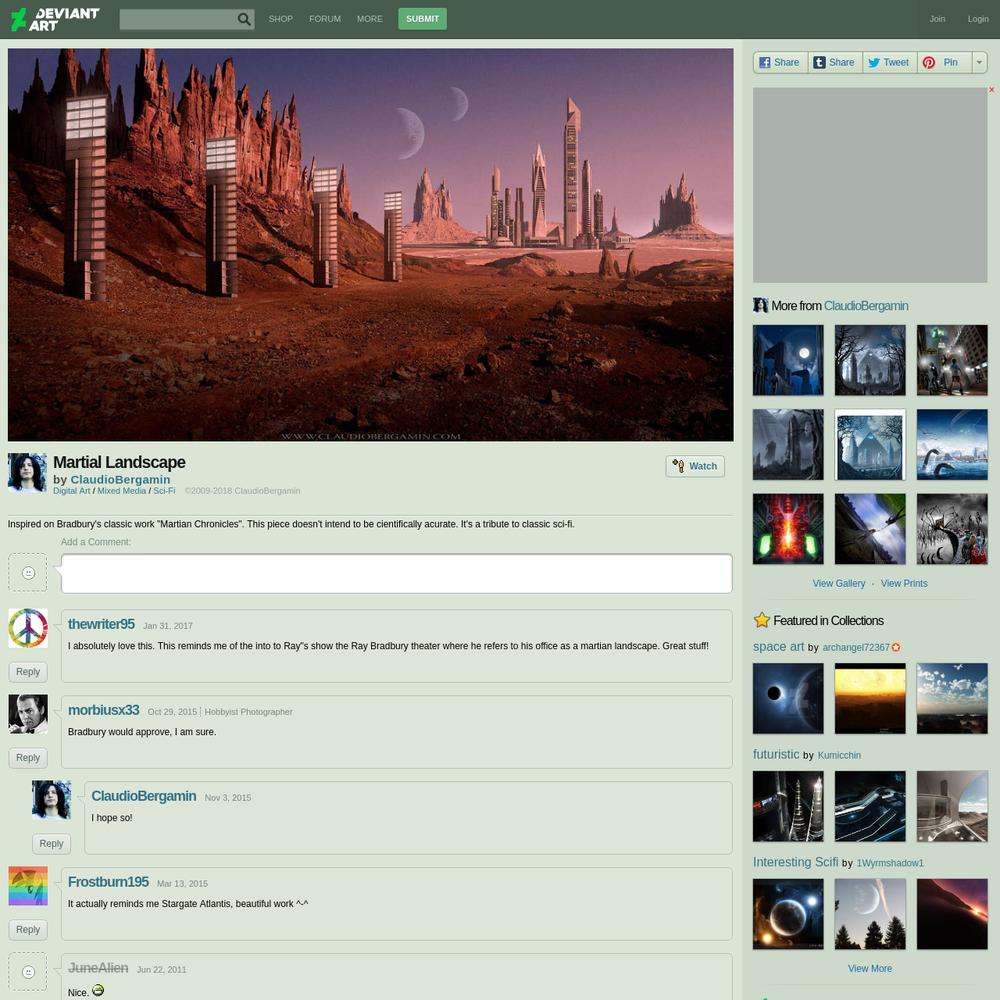Open thewriter95's profile link
This screenshot has width=1000, height=1000.
click(x=101, y=624)
